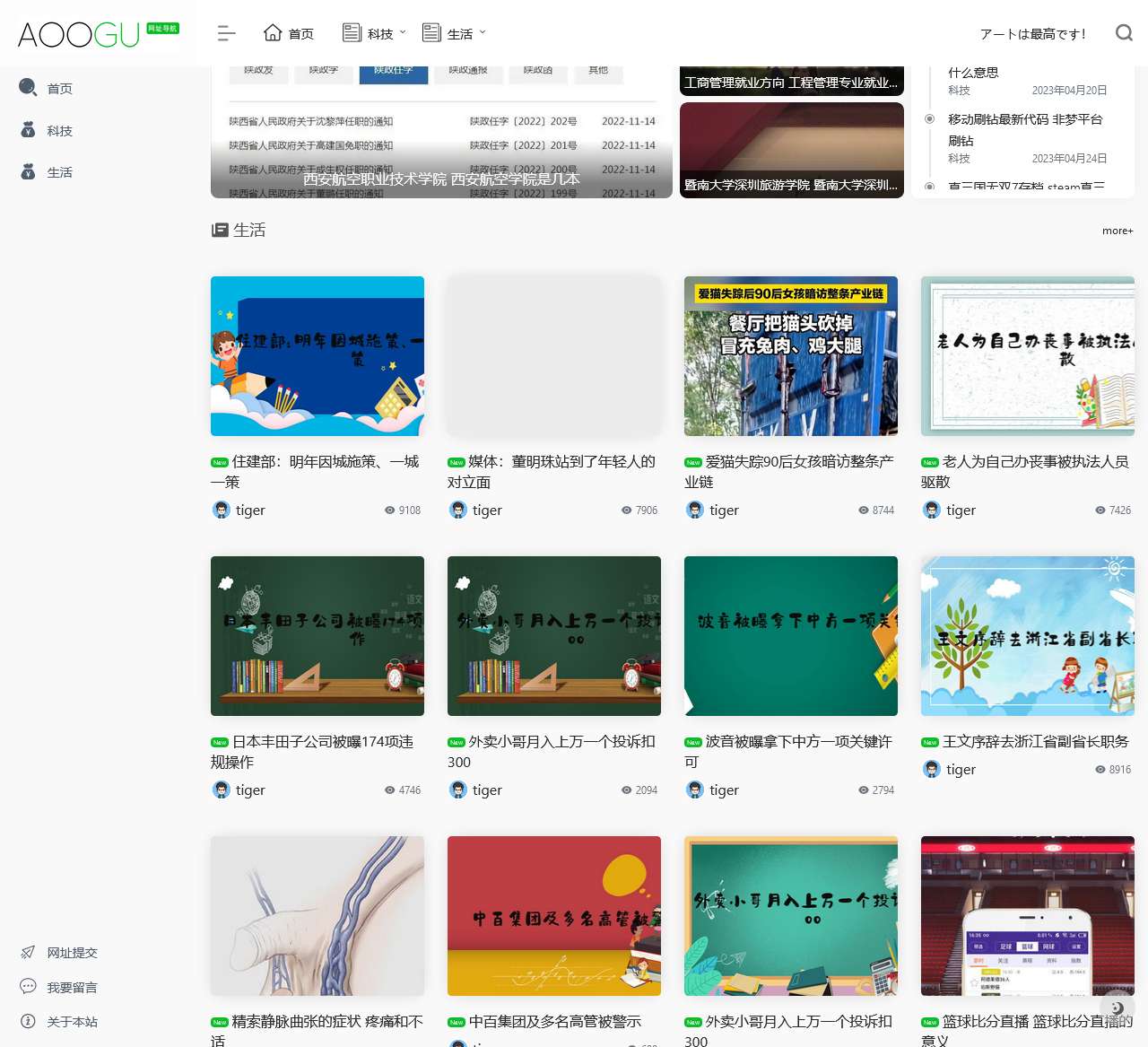Open the 爱猫失踪 cat article thumbnail

pos(790,356)
